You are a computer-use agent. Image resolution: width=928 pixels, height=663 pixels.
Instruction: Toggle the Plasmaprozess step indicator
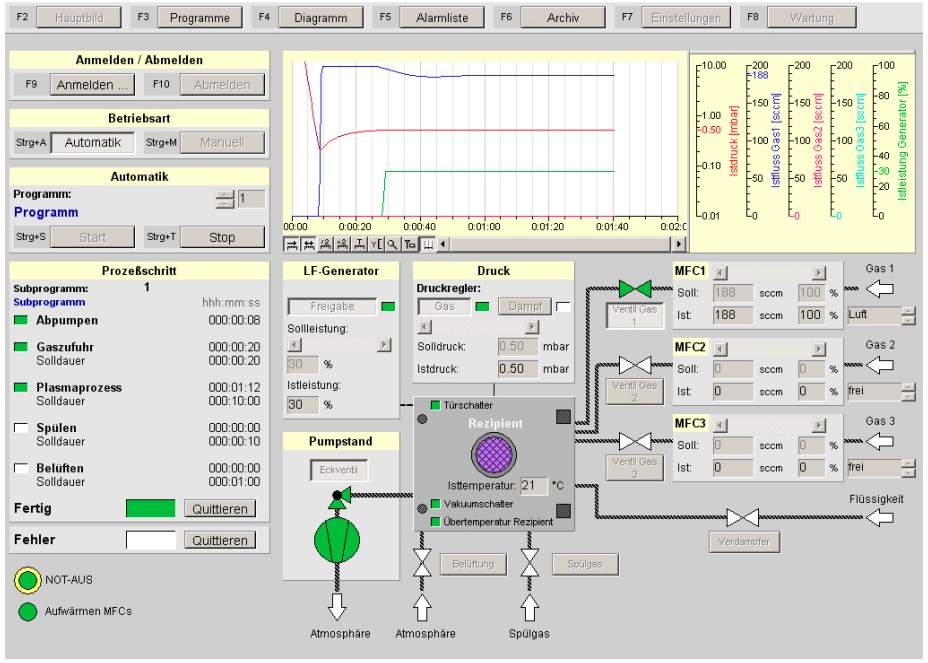coord(21,387)
